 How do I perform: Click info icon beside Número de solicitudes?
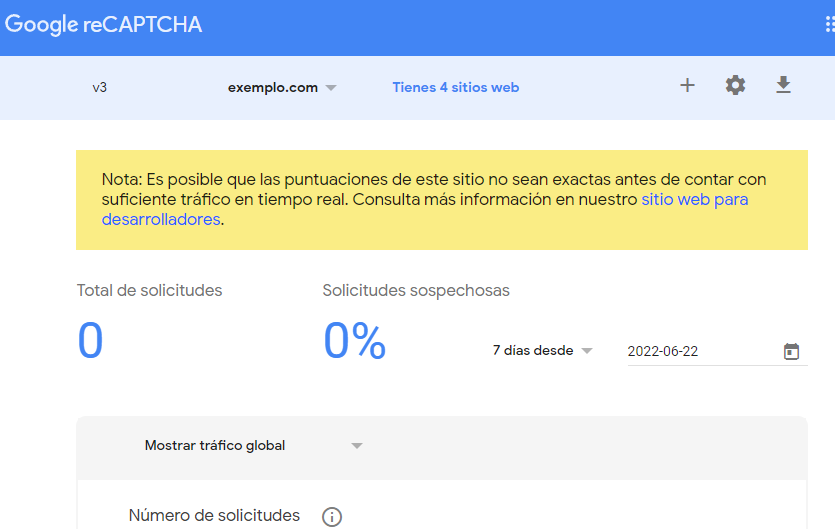tap(332, 516)
